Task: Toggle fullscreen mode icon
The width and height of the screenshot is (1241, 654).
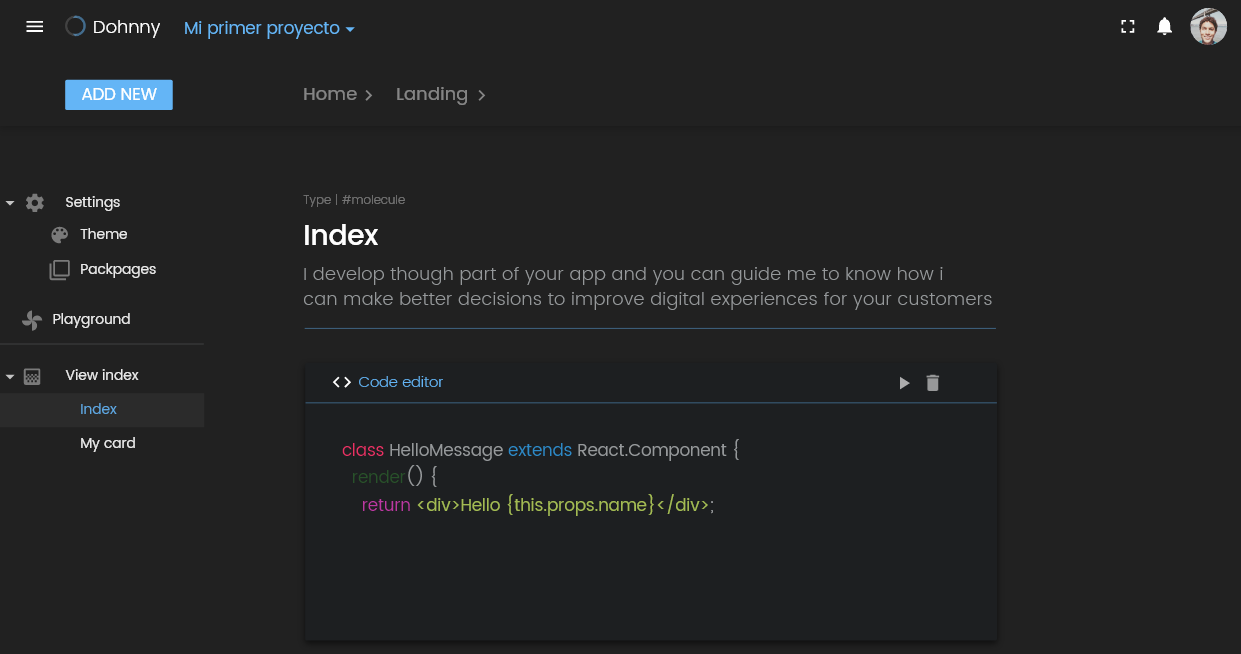Action: [1128, 27]
